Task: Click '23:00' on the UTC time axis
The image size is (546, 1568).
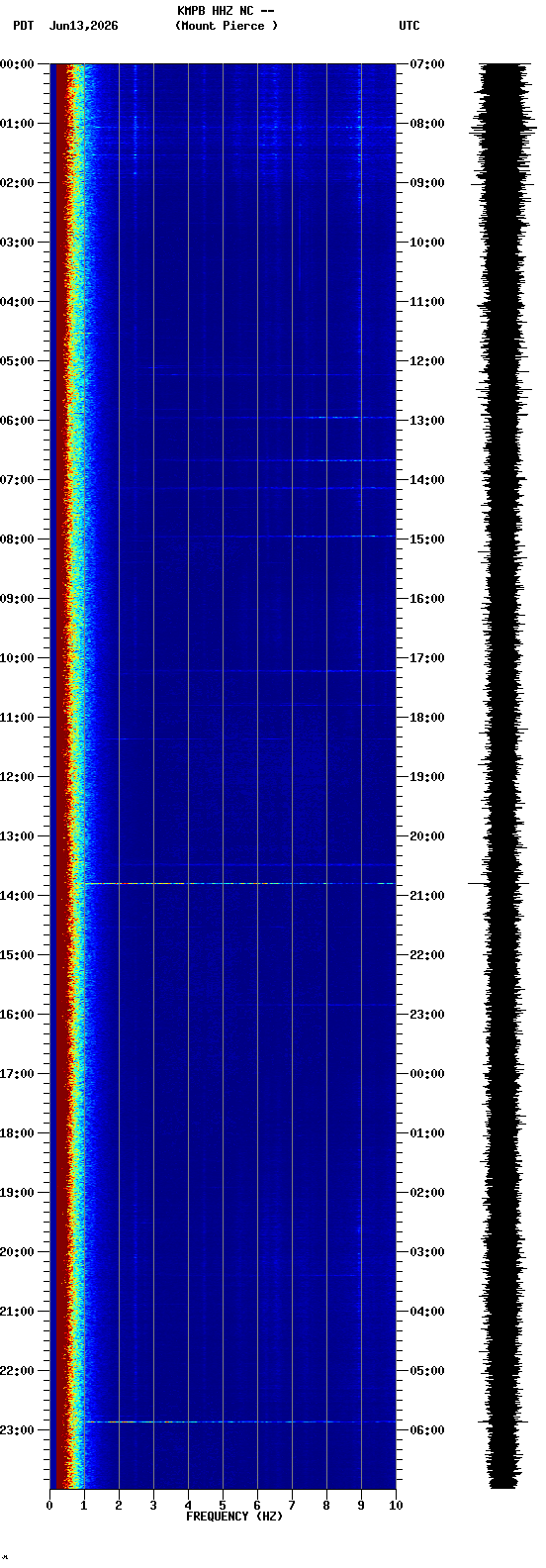Action: (427, 1015)
